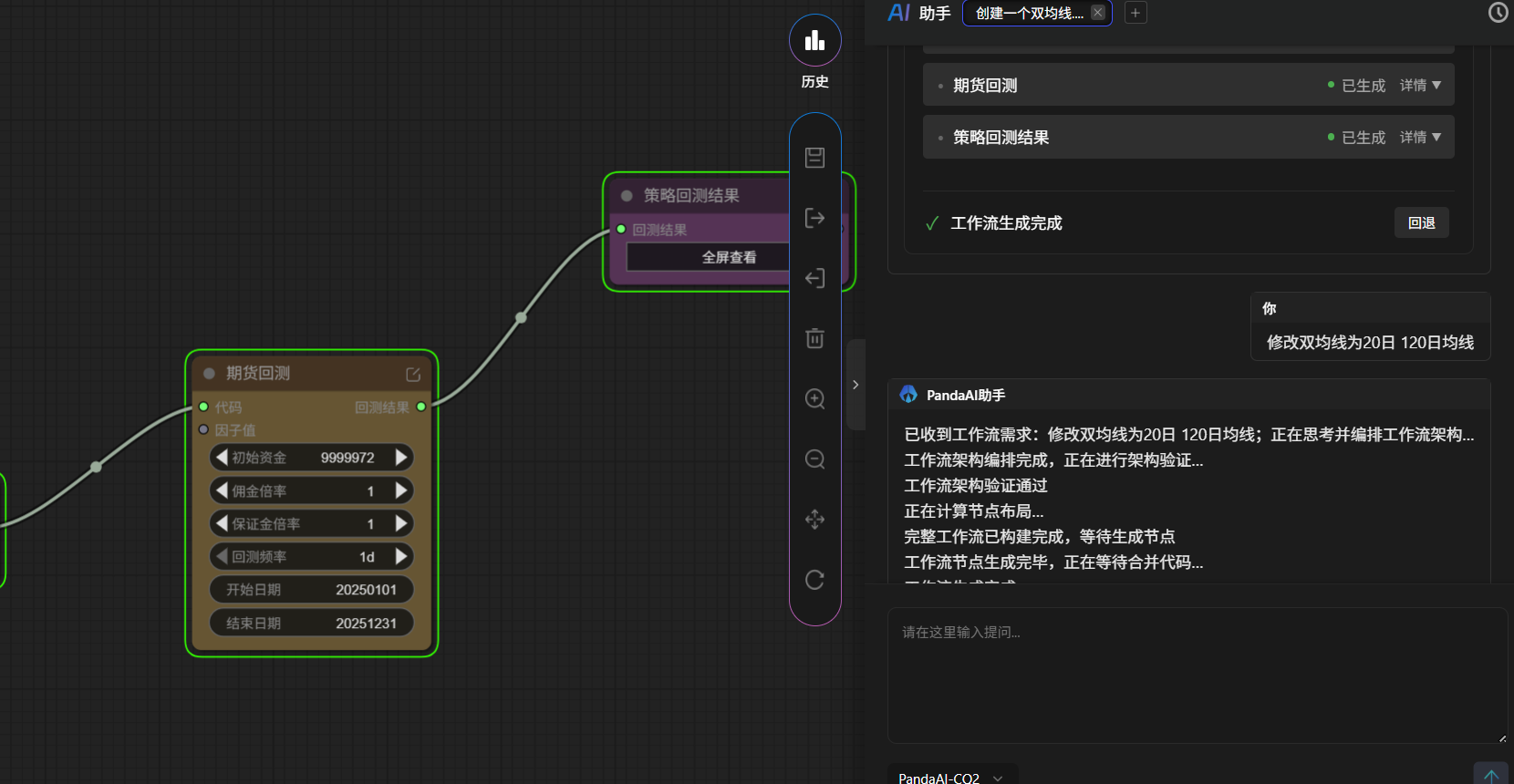This screenshot has width=1514, height=784.
Task: Expand 详情 for 期货回测 row
Action: pyautogui.click(x=1421, y=86)
